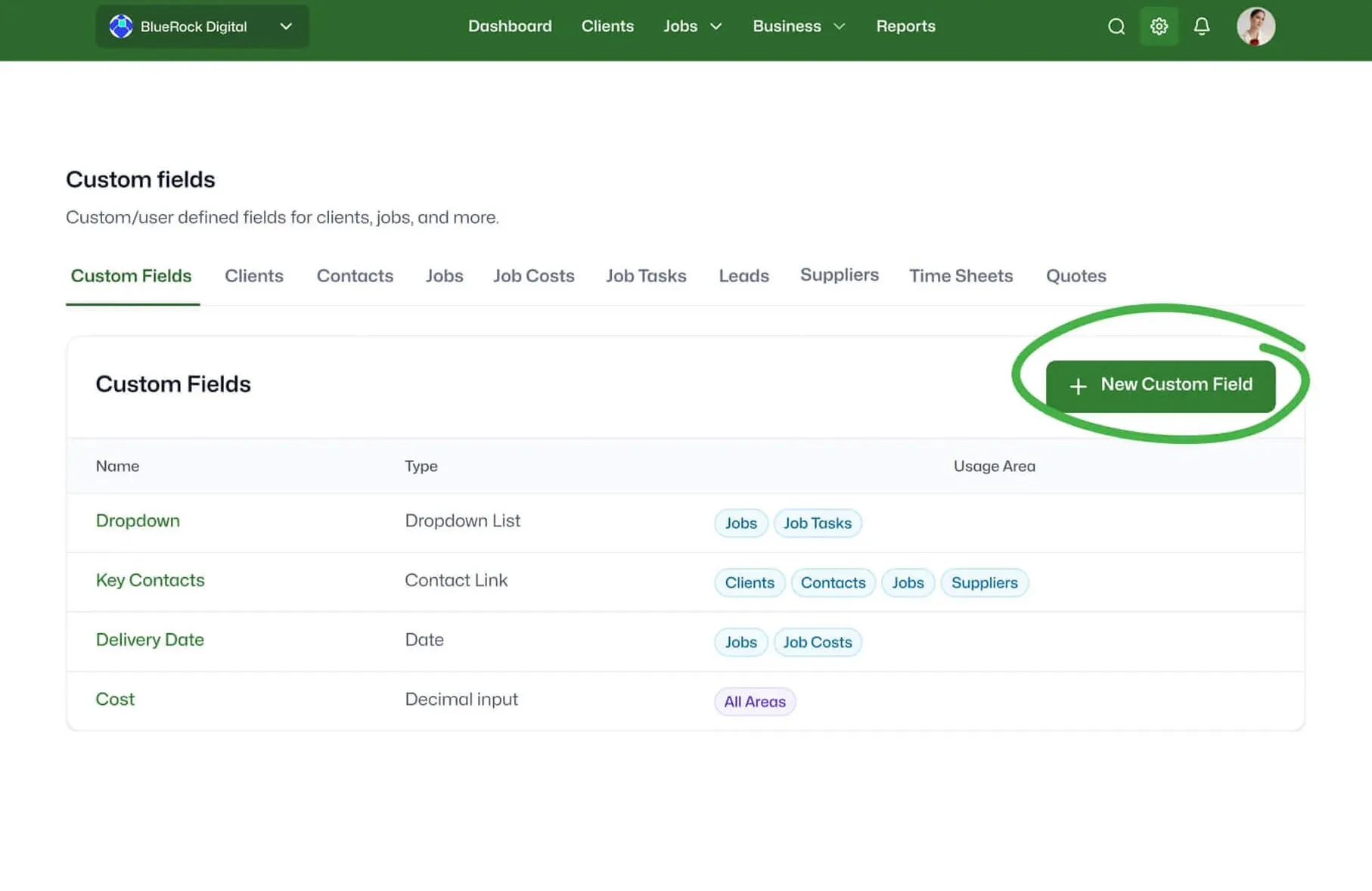The width and height of the screenshot is (1372, 891).
Task: Open the Cost custom field
Action: (115, 700)
